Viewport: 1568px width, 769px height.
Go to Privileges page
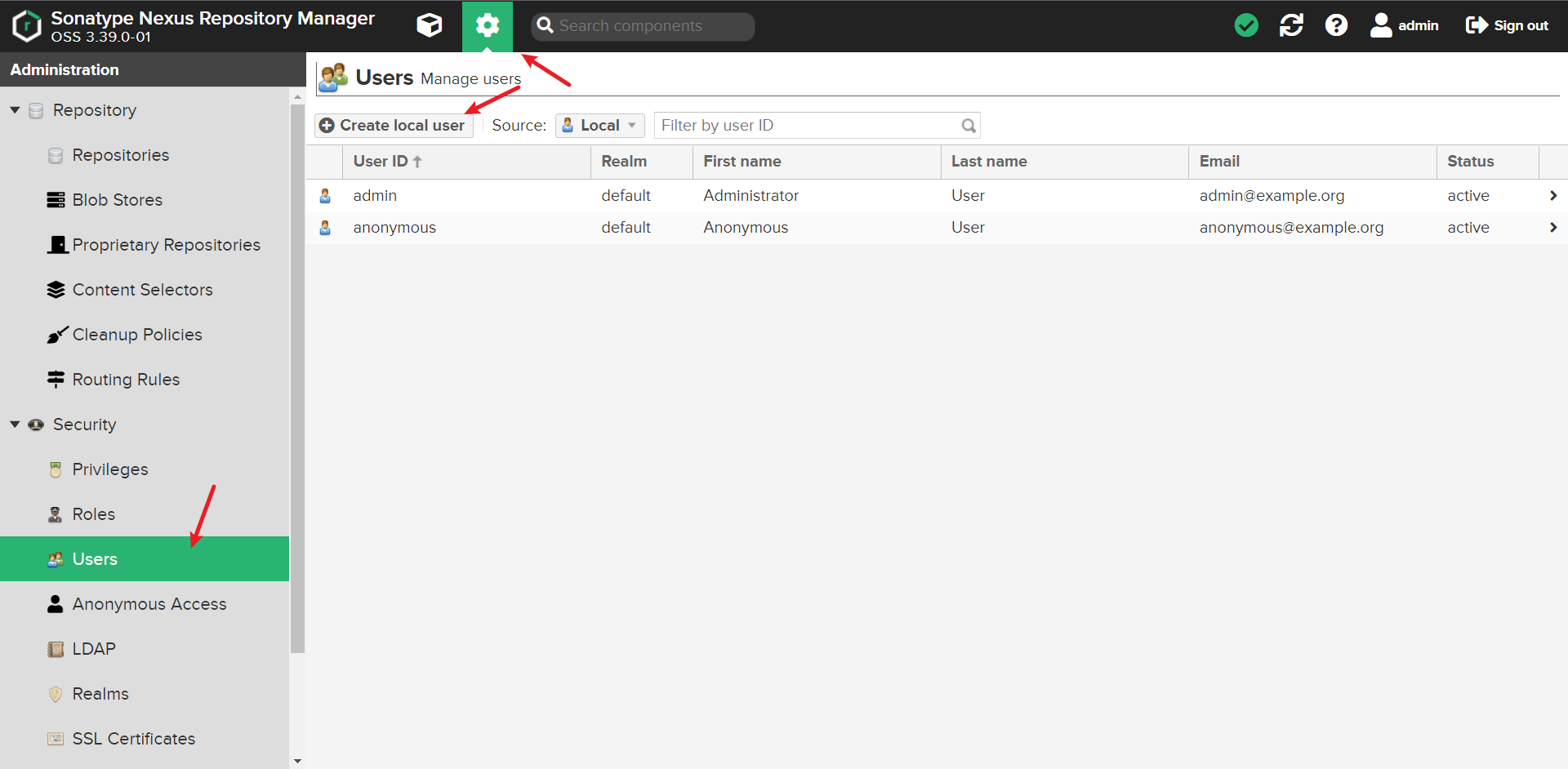tap(110, 469)
